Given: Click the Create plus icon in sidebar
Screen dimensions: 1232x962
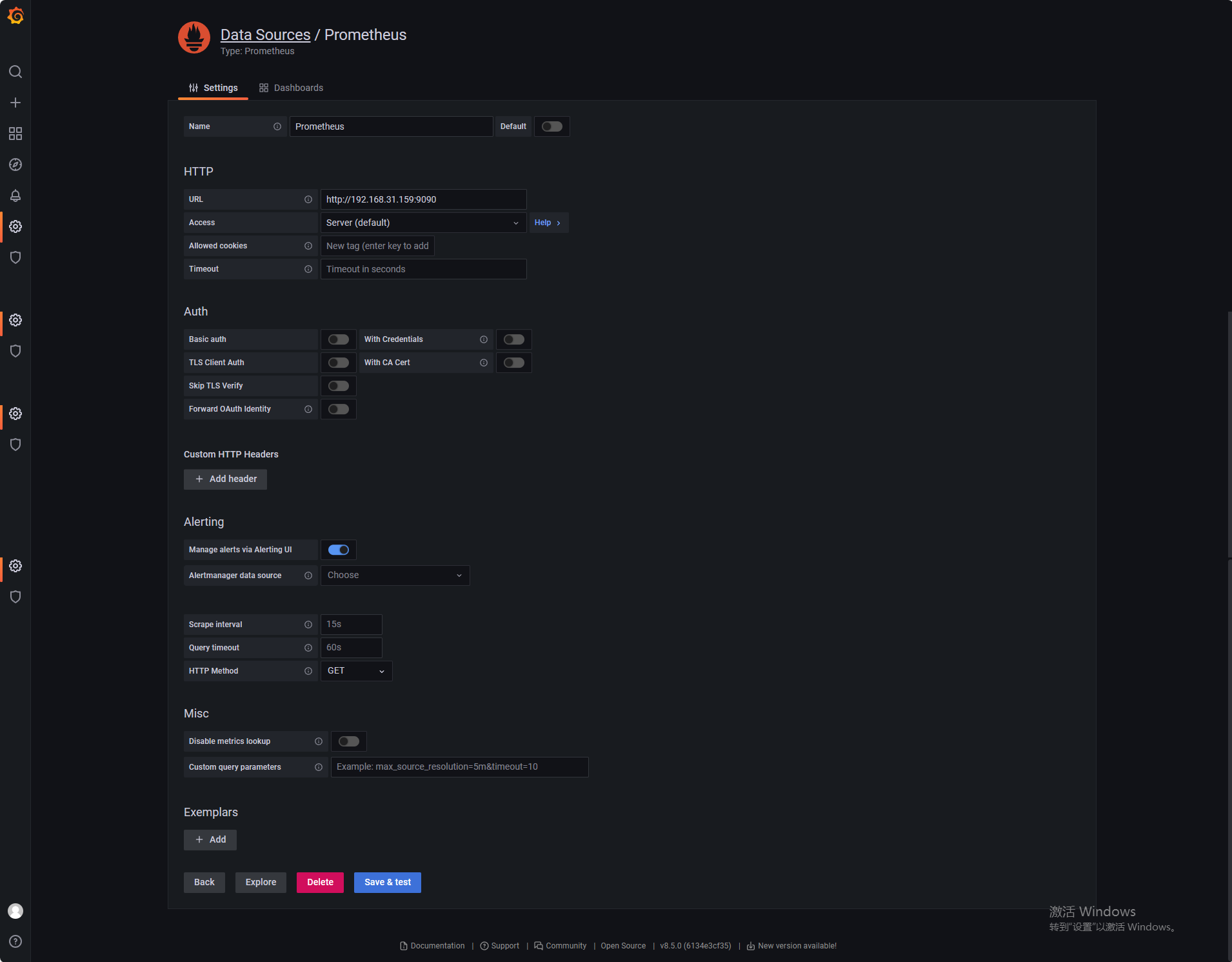Looking at the screenshot, I should [x=15, y=103].
